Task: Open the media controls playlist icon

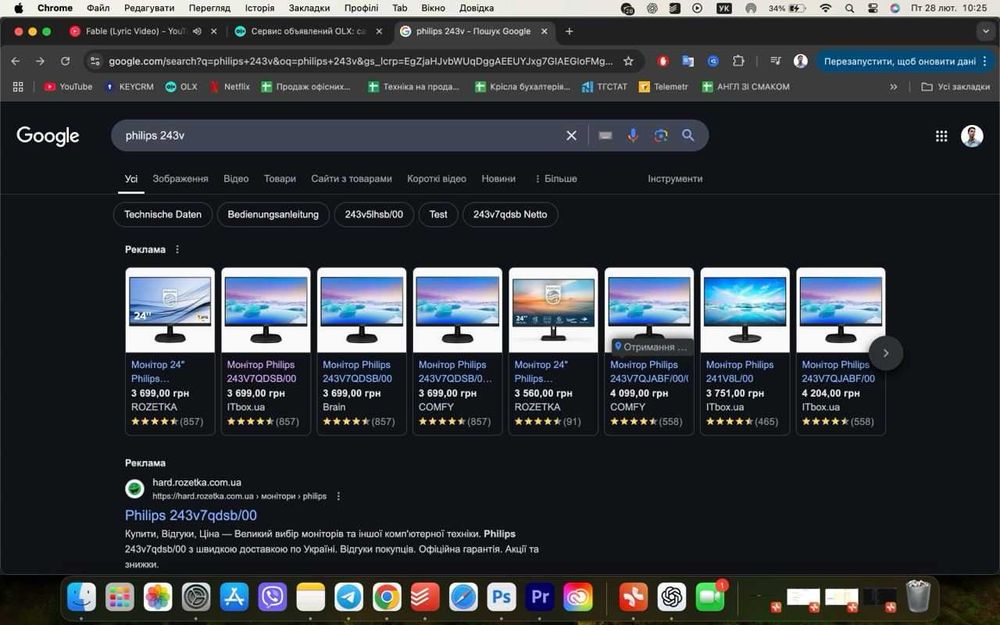Action: point(776,61)
